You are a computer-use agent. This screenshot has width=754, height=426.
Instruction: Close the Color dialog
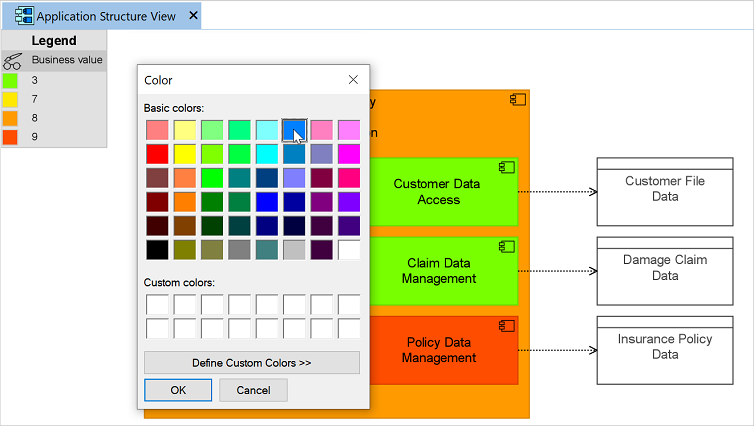pos(353,80)
